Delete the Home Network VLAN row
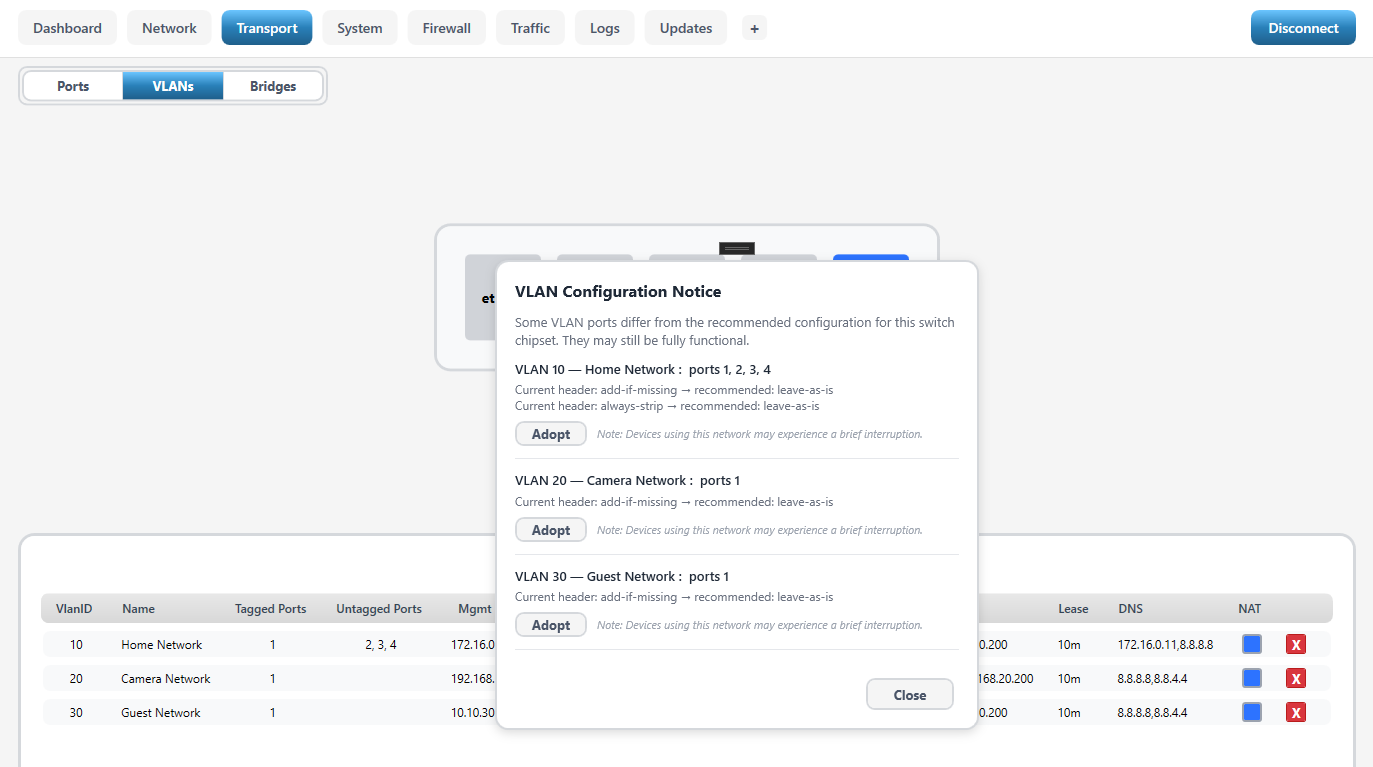Viewport: 1373px width, 767px height. [x=1295, y=645]
